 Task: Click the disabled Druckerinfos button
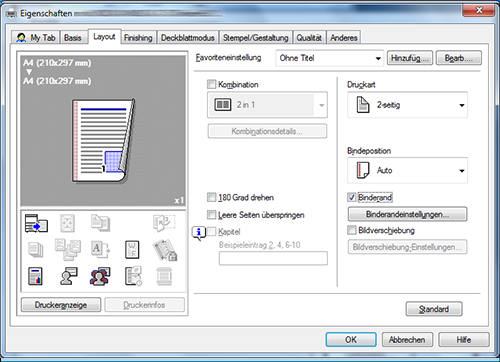pyautogui.click(x=144, y=305)
